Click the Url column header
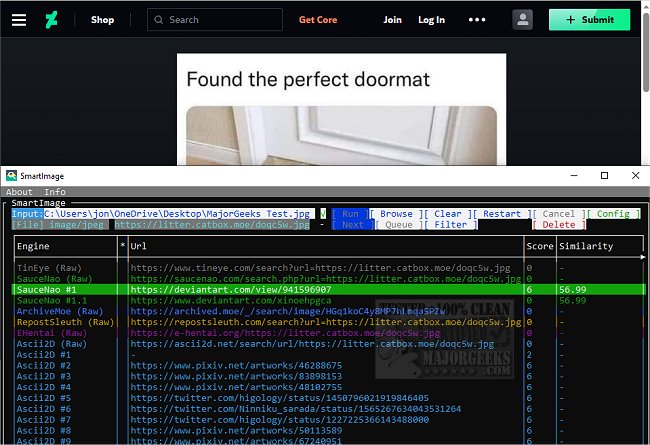The image size is (650, 445). [x=138, y=246]
